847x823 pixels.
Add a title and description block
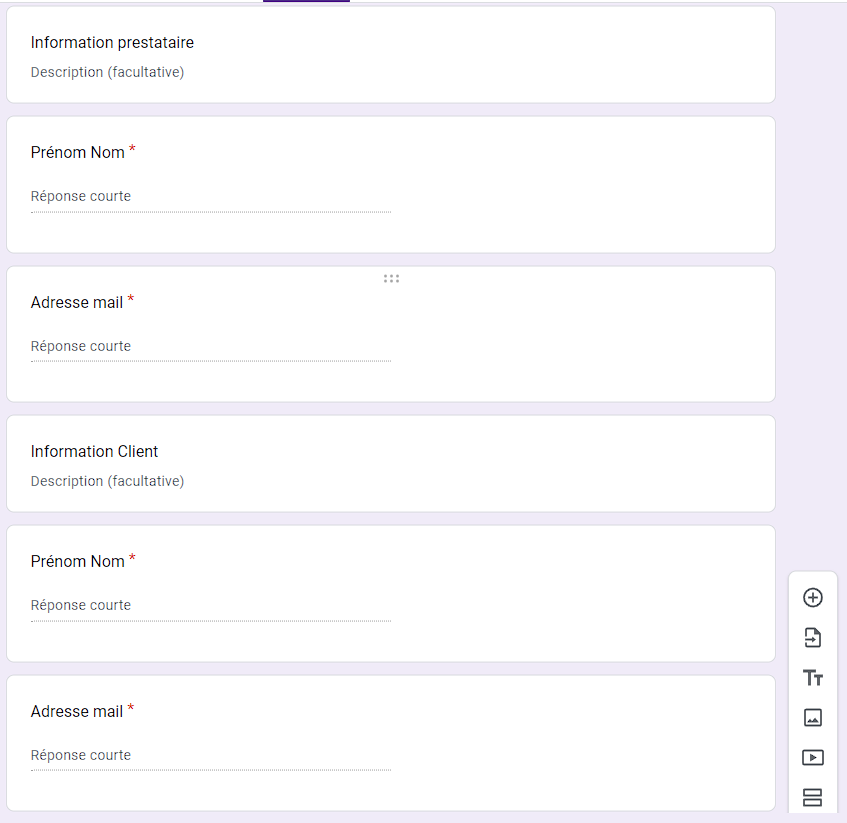pos(813,678)
